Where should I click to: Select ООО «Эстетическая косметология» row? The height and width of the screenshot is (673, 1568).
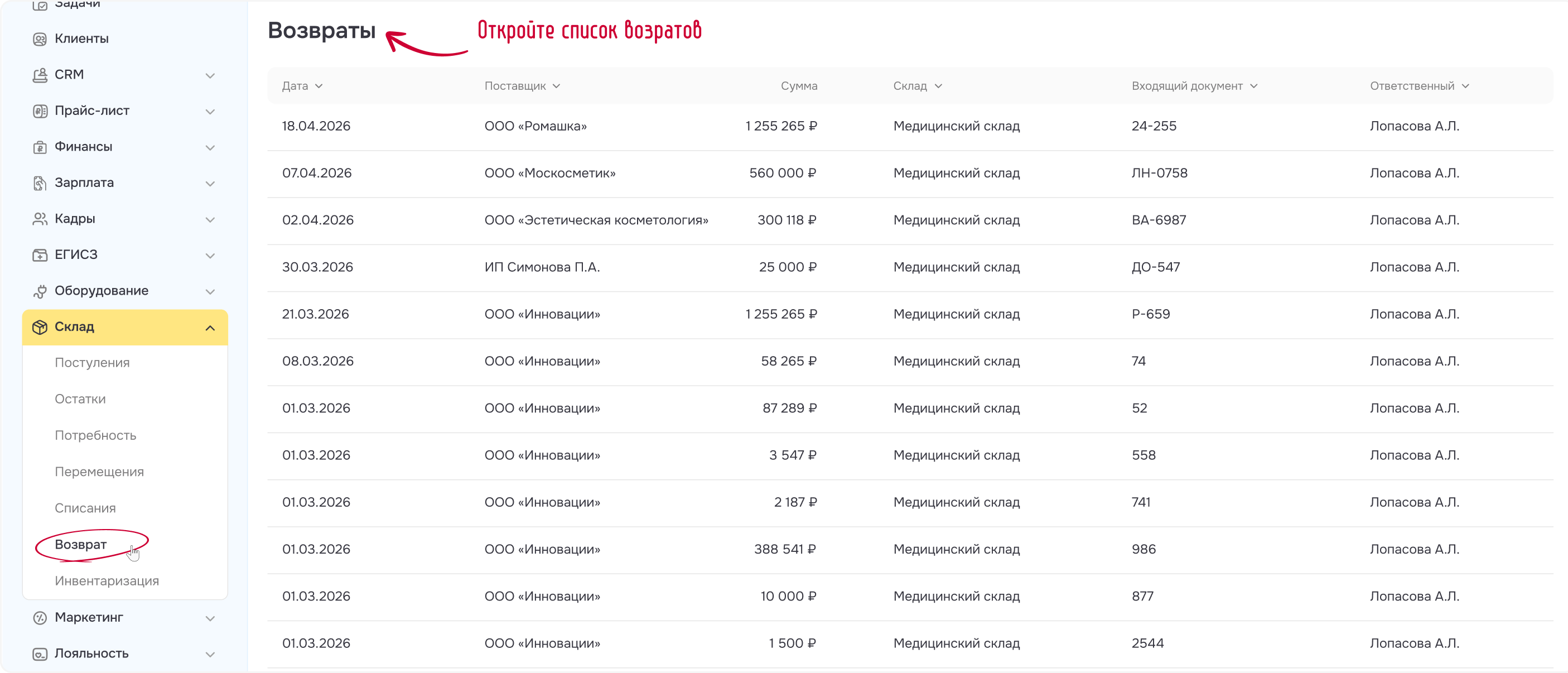click(910, 220)
